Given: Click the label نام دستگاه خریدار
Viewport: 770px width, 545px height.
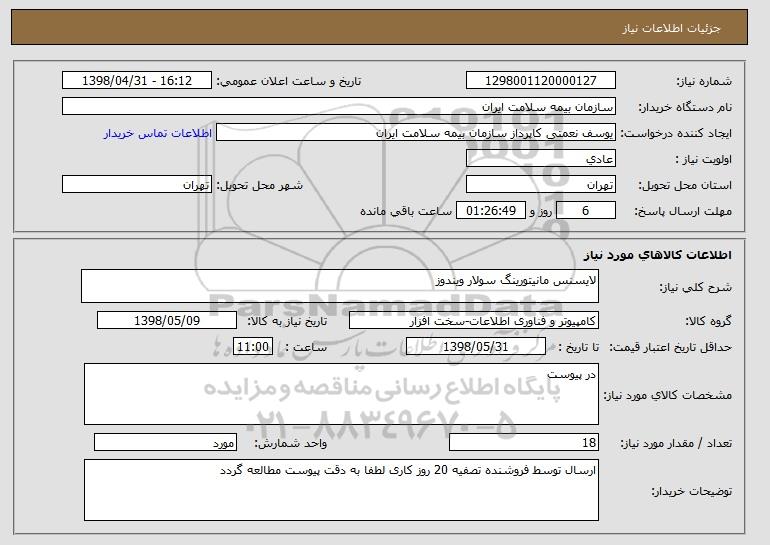Looking at the screenshot, I should (685, 107).
